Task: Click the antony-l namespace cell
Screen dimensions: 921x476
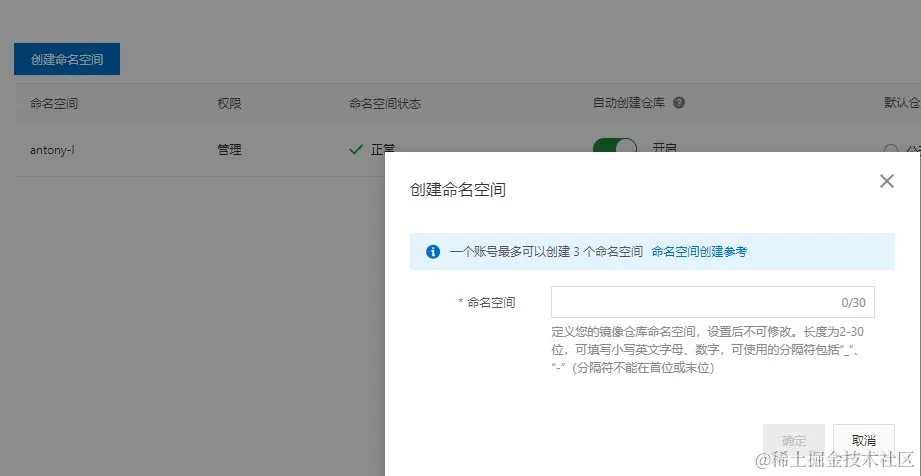Action: coord(52,150)
